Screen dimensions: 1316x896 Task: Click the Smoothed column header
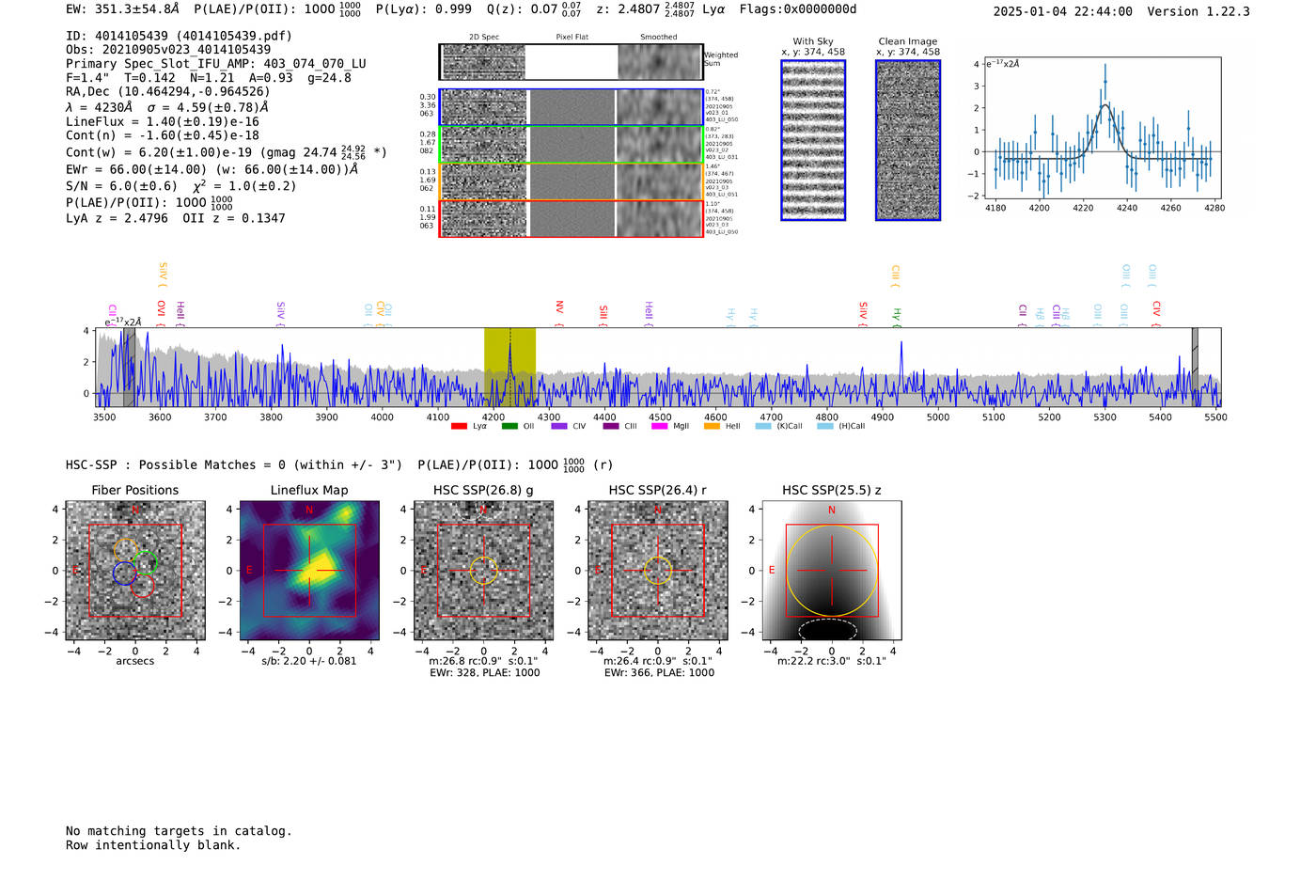click(659, 38)
